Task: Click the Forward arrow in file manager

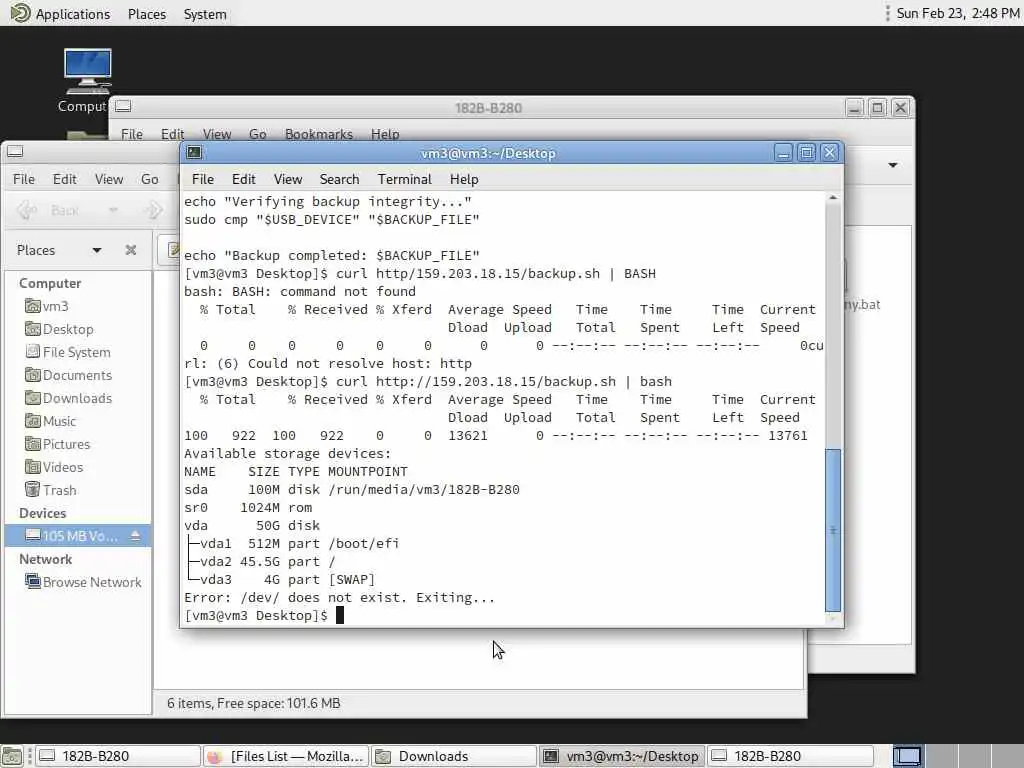Action: point(153,210)
